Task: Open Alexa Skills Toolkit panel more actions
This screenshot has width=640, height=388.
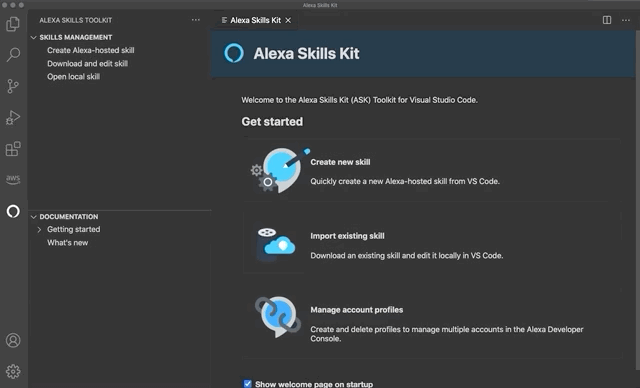Action: [x=196, y=20]
